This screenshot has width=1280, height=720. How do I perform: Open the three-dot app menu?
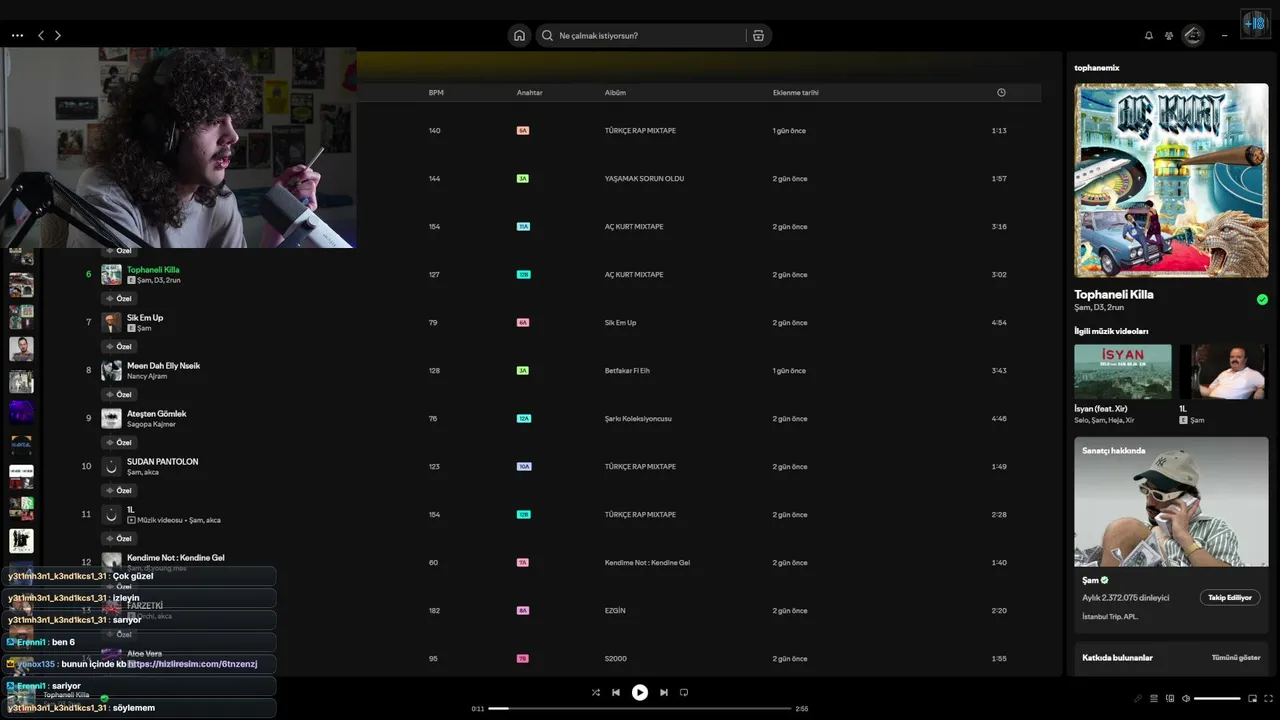[17, 35]
